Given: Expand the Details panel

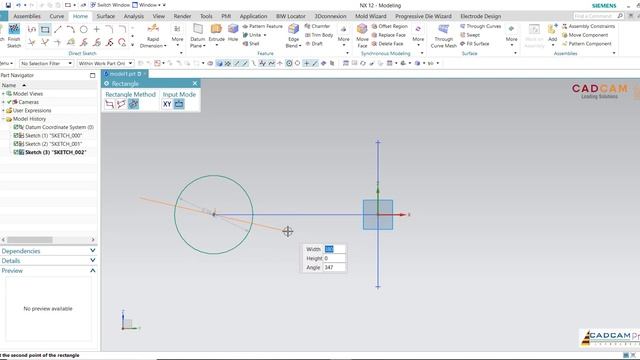Looking at the screenshot, I should (x=93, y=260).
